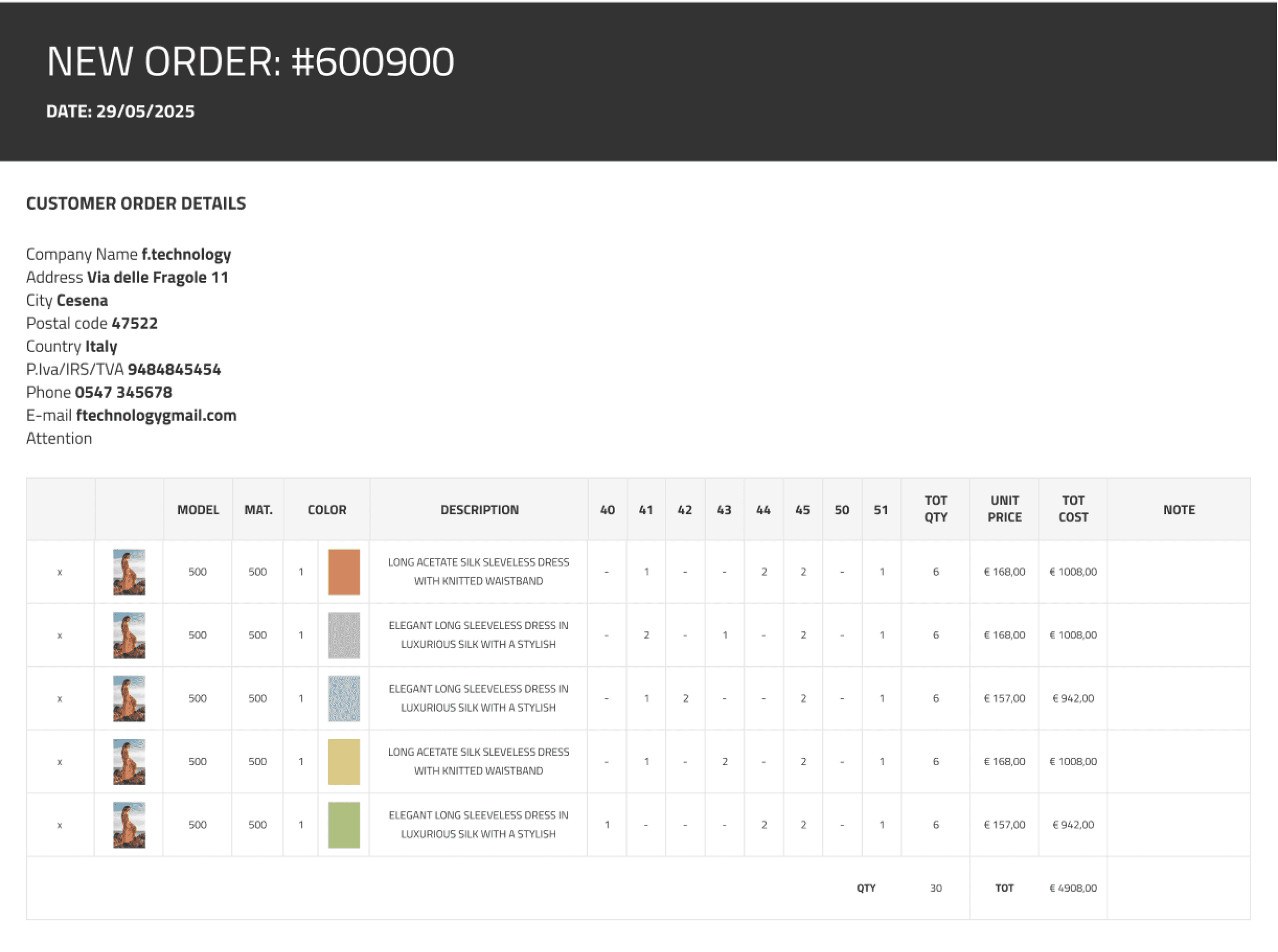Open product thumbnail in first table row
Screen dimensions: 1278x952
[129, 572]
